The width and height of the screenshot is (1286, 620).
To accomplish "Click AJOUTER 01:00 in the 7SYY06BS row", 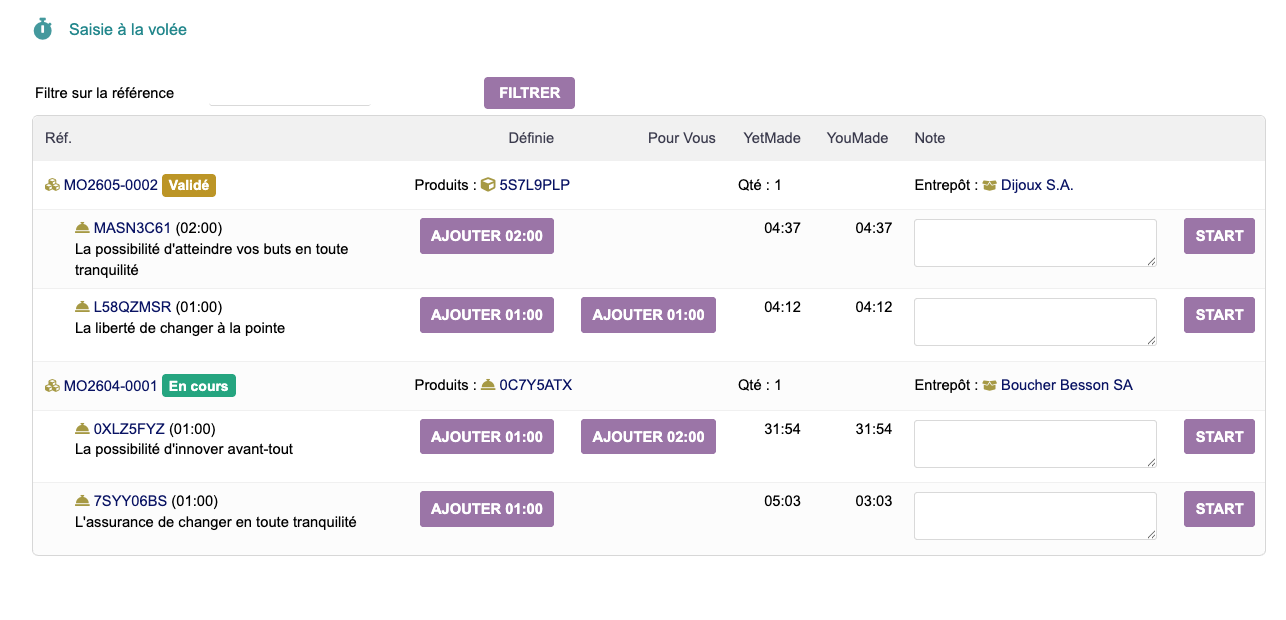I will click(487, 509).
